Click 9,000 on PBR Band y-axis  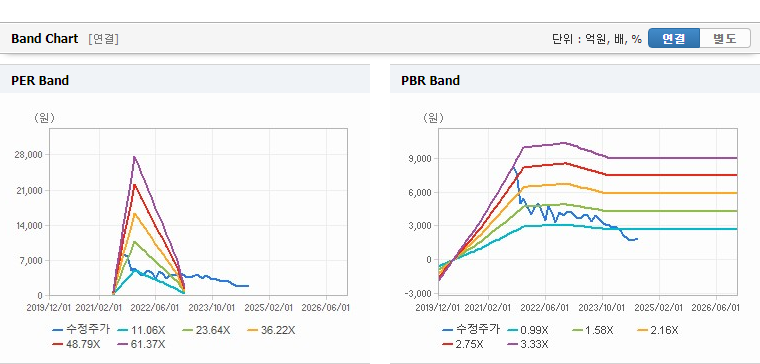pos(420,158)
